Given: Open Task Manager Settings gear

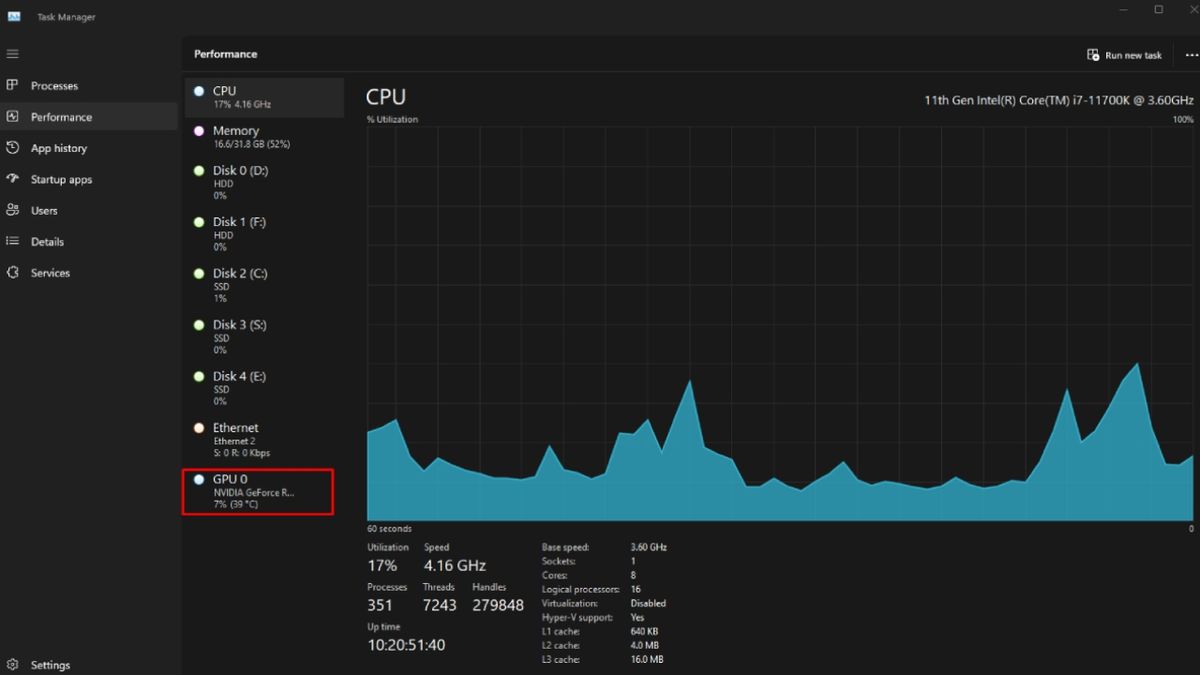Looking at the screenshot, I should pyautogui.click(x=13, y=664).
